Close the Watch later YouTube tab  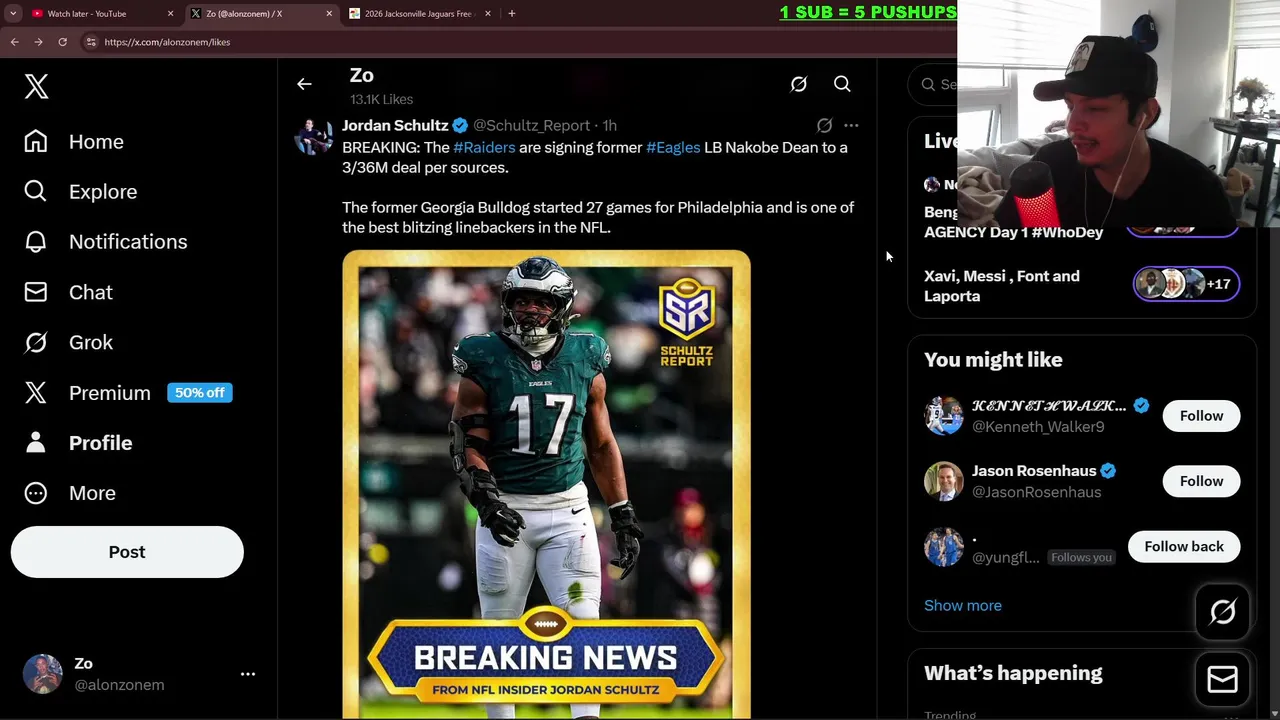[x=170, y=14]
